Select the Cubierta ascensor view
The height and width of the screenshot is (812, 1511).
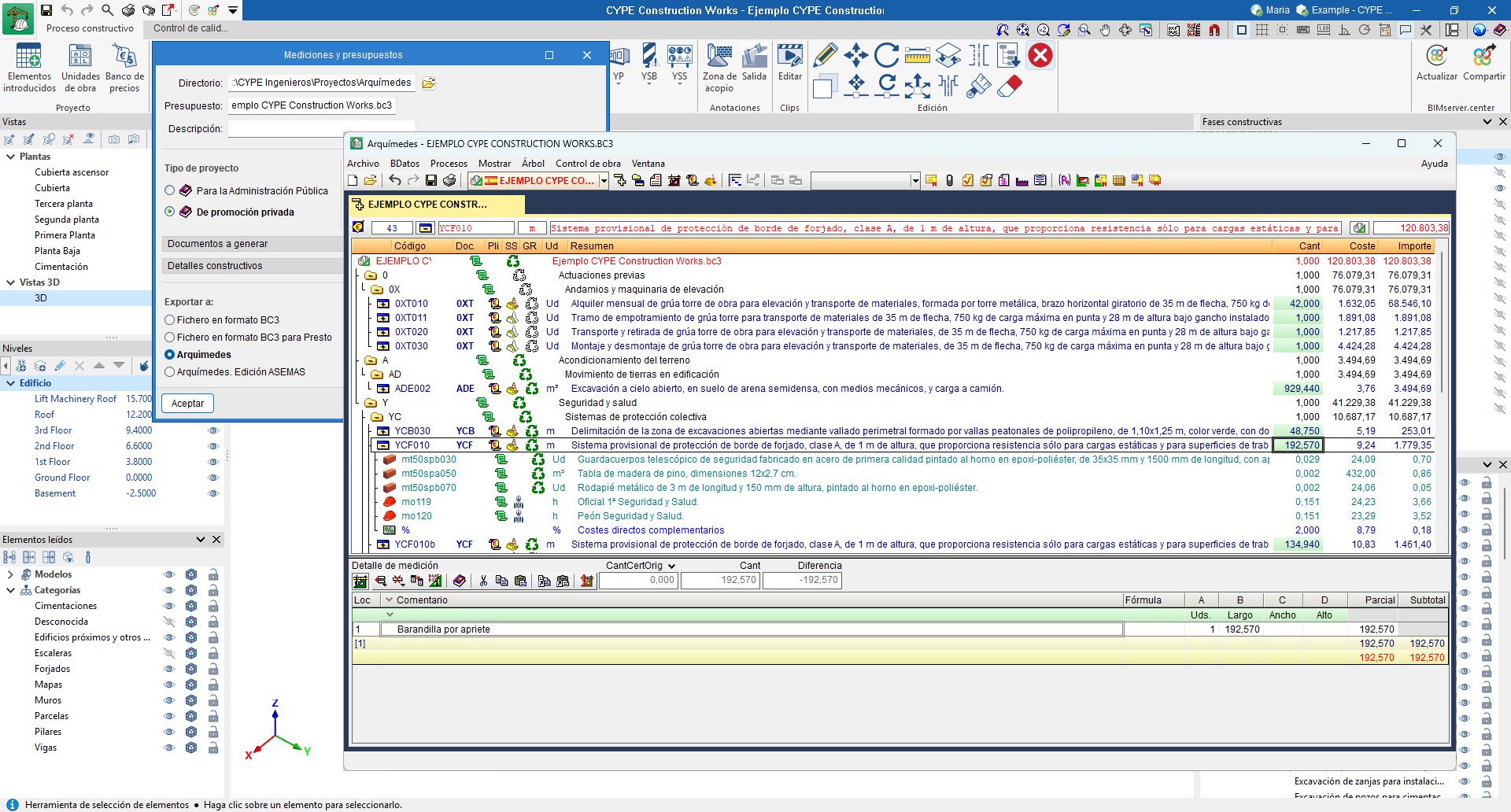click(x=72, y=172)
